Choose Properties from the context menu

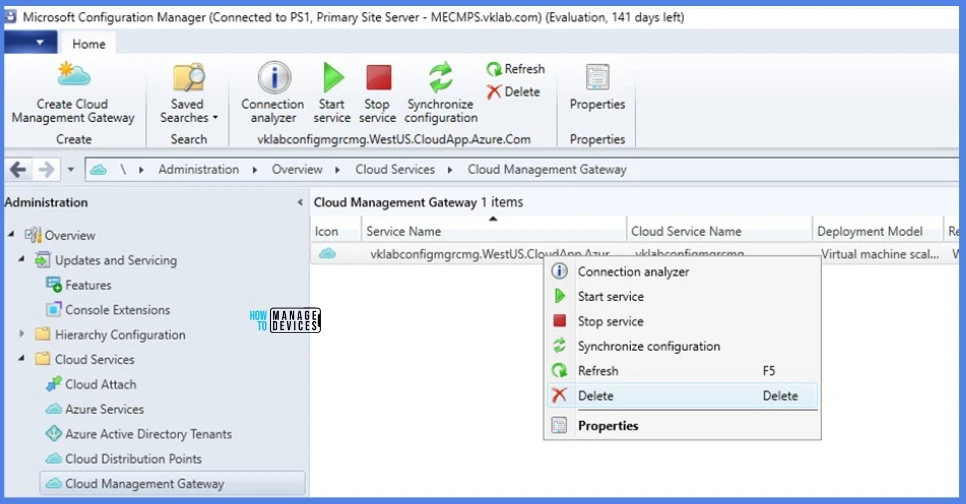point(682,426)
